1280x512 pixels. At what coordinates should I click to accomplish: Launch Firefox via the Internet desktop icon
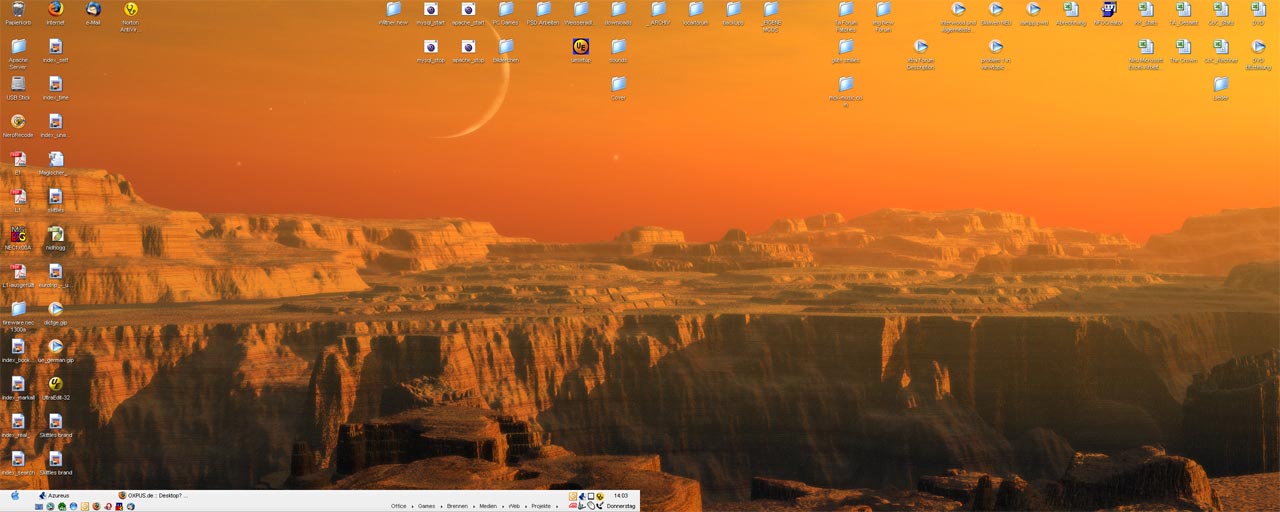click(x=55, y=9)
